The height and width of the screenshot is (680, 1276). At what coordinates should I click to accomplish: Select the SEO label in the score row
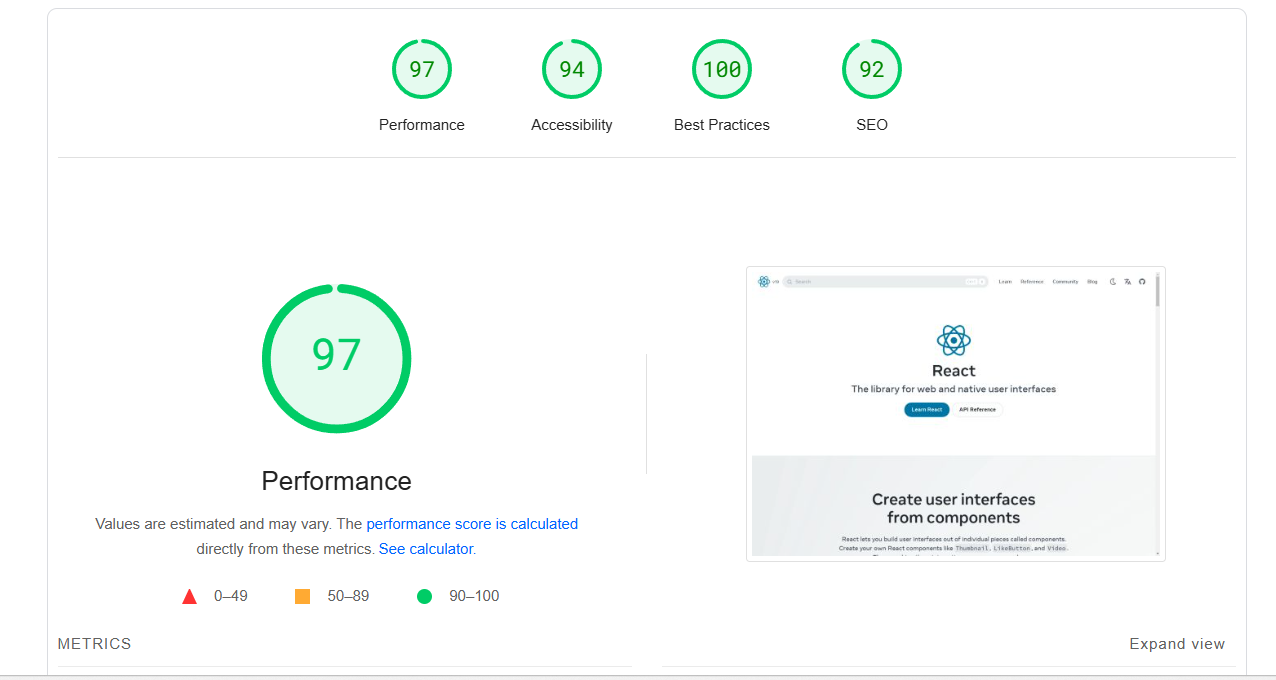click(x=871, y=125)
